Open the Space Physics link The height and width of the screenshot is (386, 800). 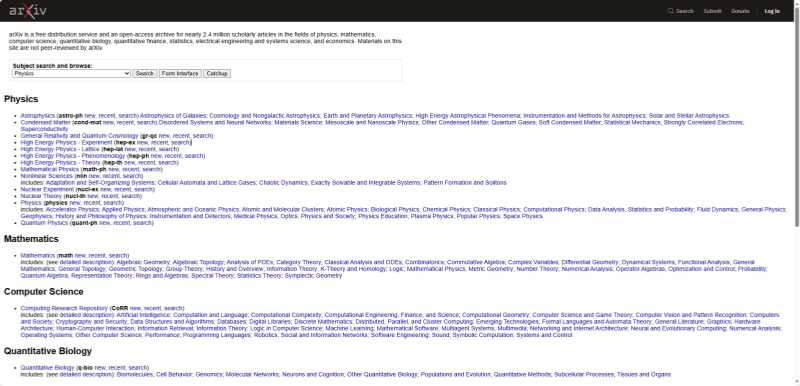tap(523, 216)
